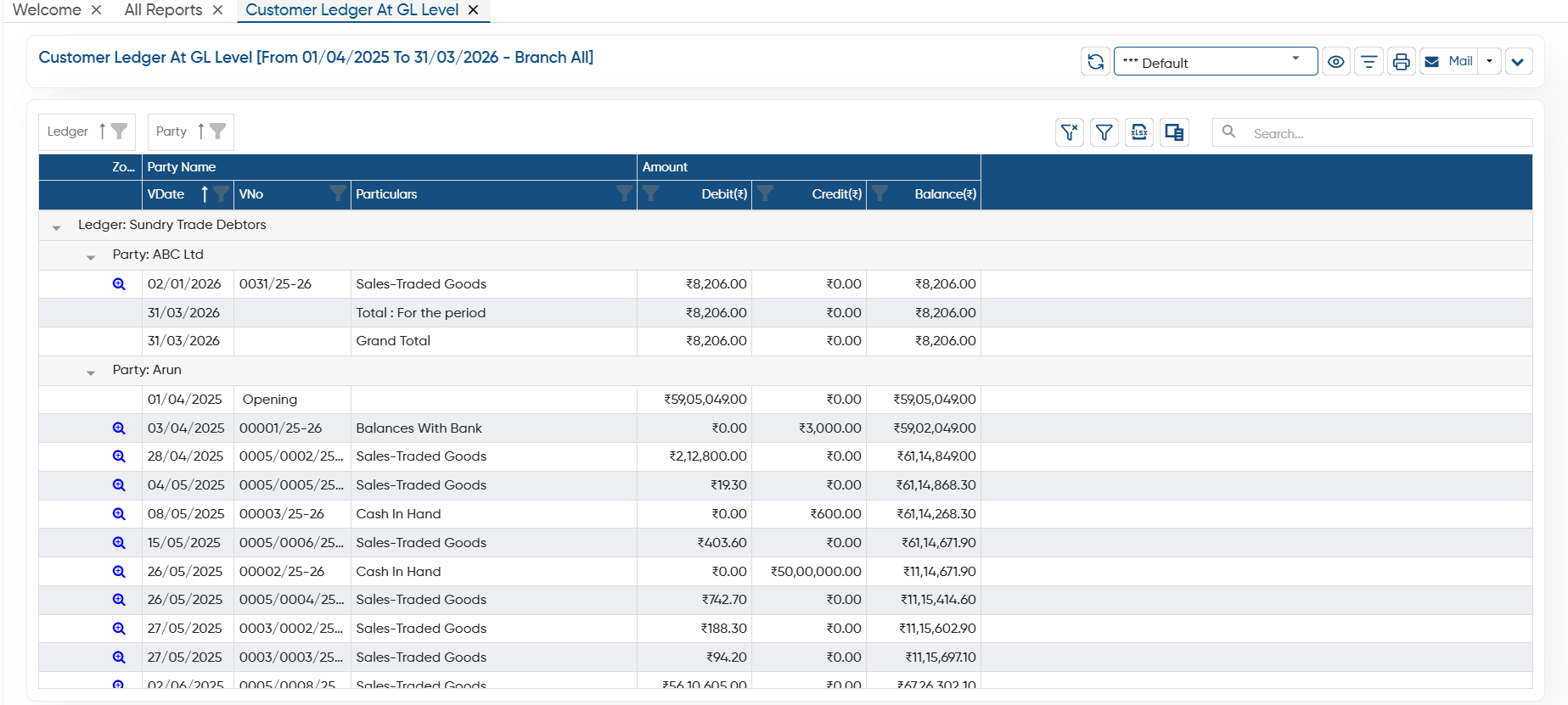Open the Mail dropdown arrow
This screenshot has width=1568, height=705.
(x=1490, y=61)
